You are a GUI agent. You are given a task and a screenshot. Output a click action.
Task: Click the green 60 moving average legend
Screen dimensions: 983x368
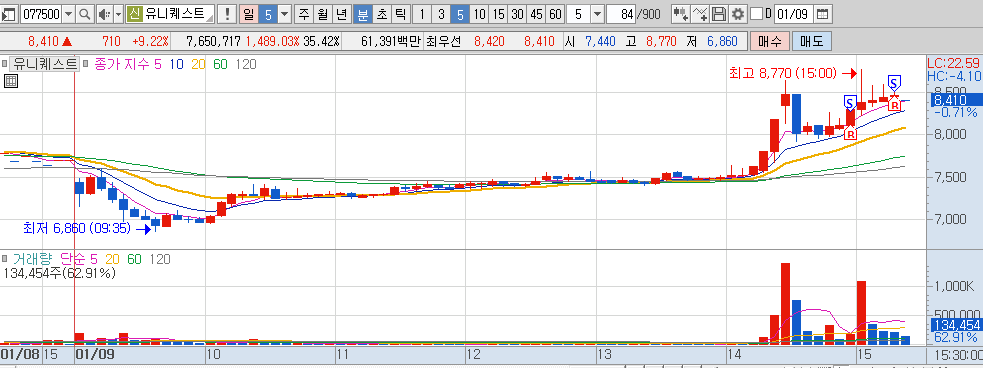[220, 64]
